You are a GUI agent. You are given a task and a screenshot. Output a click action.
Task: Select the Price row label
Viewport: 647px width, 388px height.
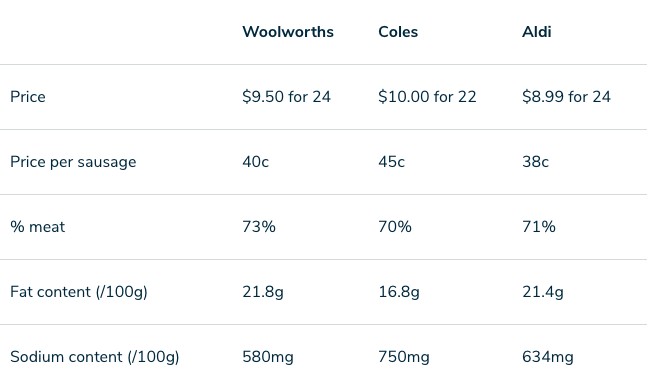(x=28, y=97)
